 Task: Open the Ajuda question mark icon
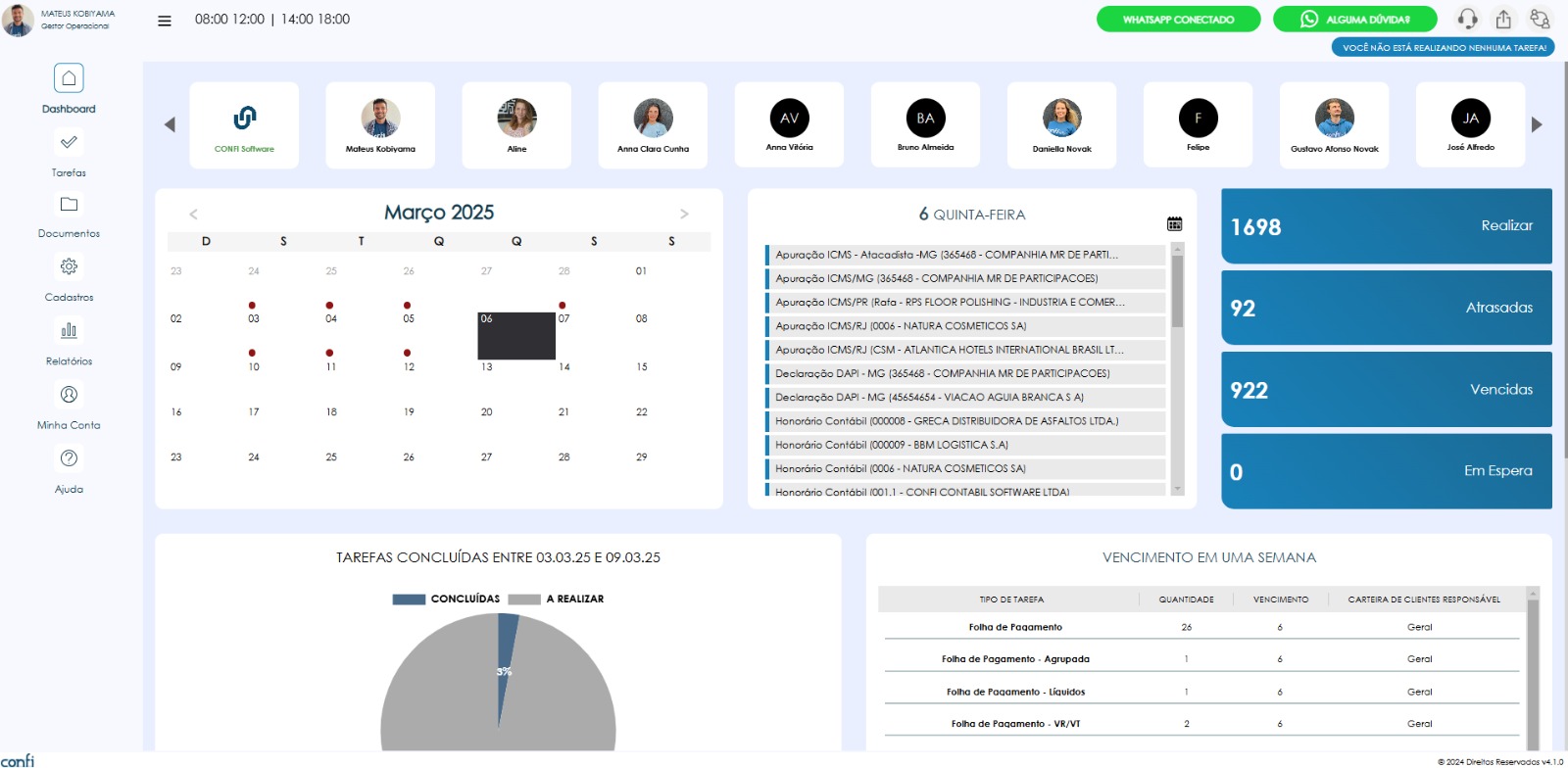[69, 457]
